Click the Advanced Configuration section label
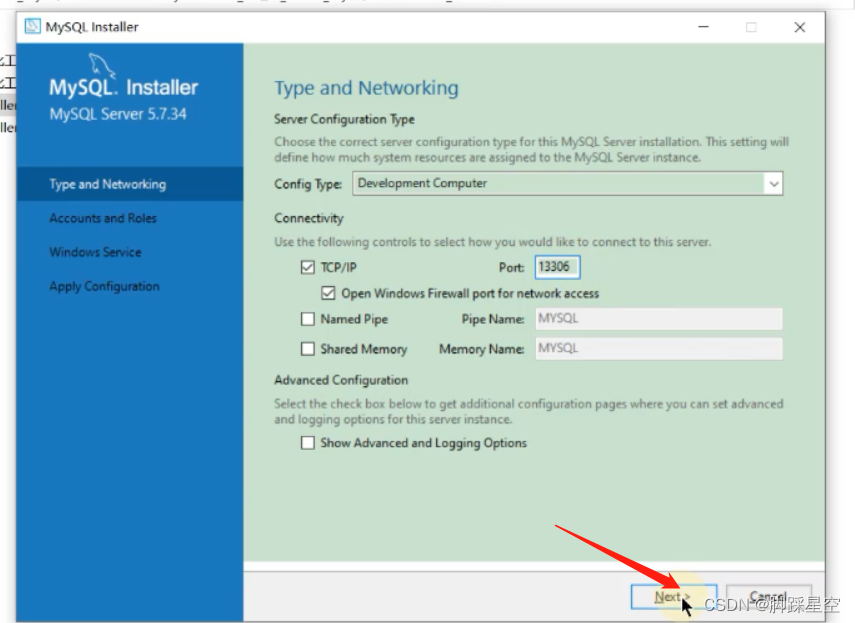 click(341, 380)
